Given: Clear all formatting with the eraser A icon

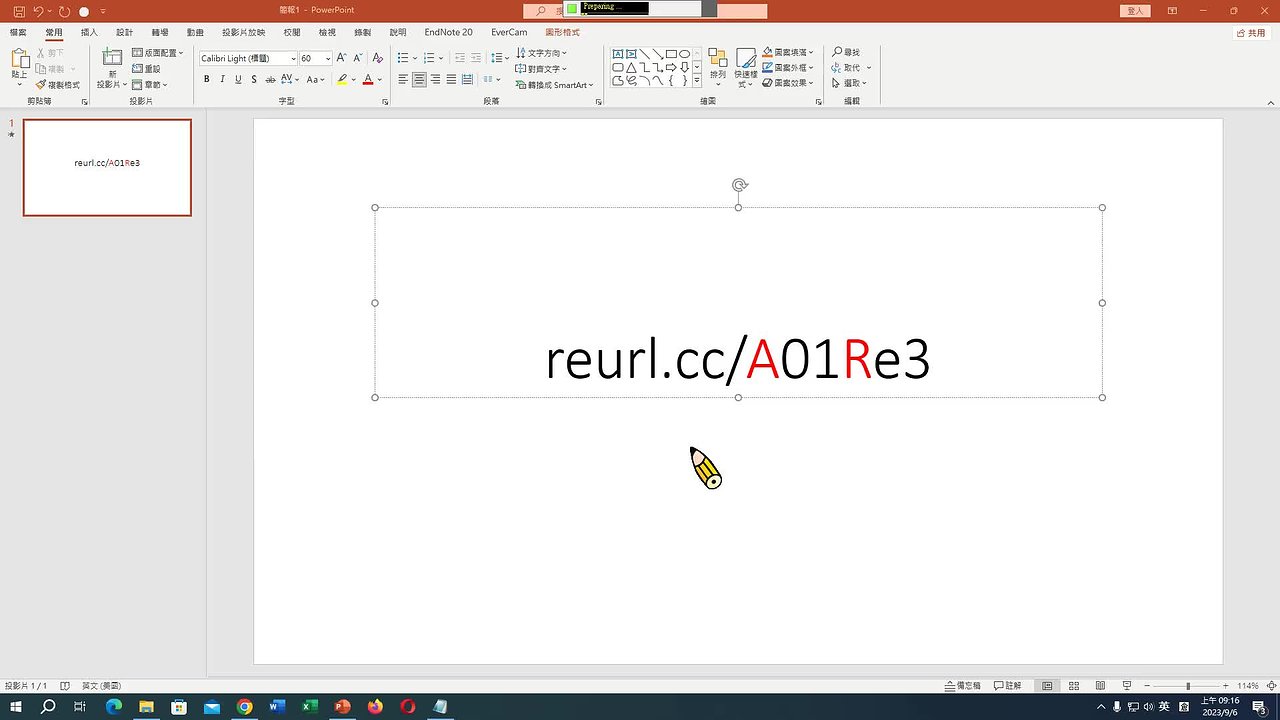Looking at the screenshot, I should coord(377,58).
